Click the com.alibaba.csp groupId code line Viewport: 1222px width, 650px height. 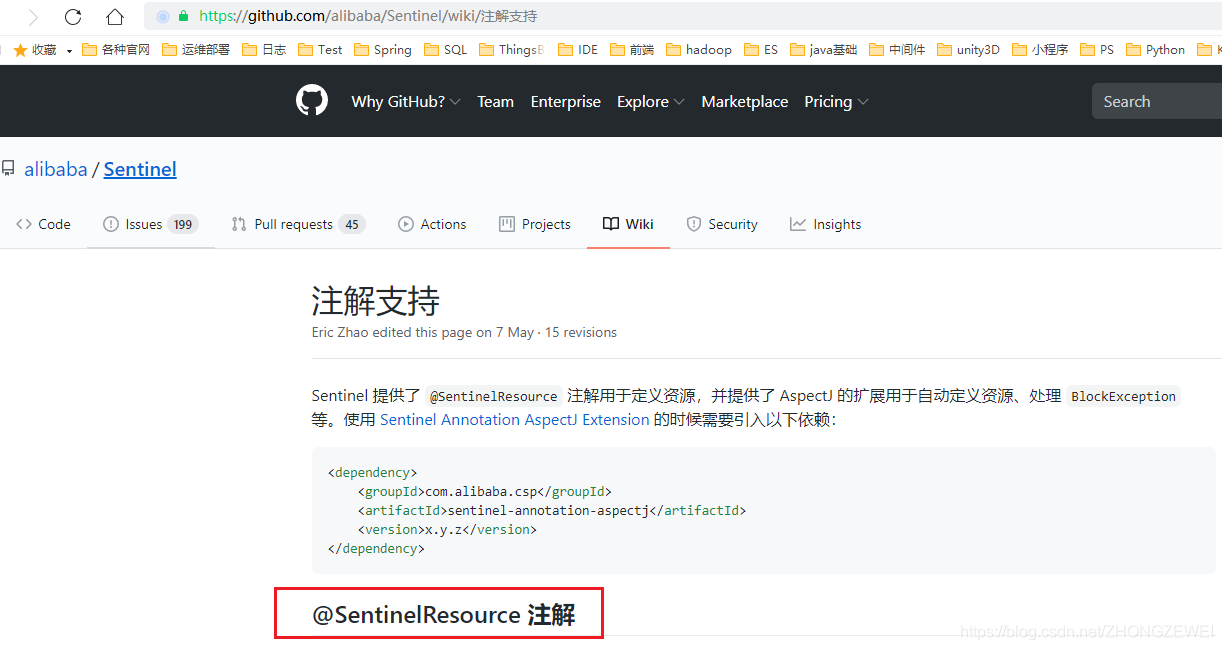tap(485, 491)
